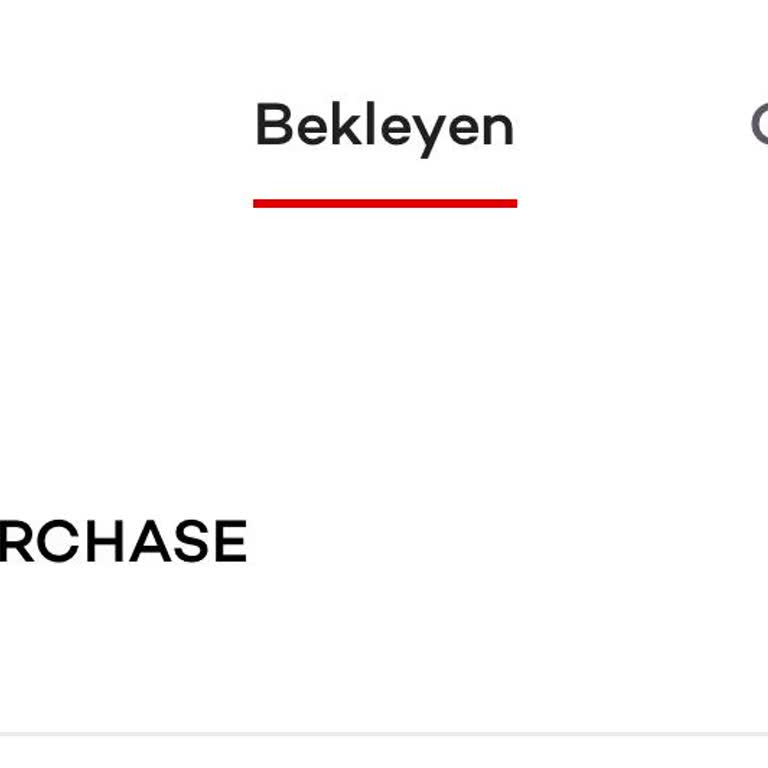Image resolution: width=768 pixels, height=768 pixels.
Task: Click the letter B in Bekleyen
Action: pos(272,126)
